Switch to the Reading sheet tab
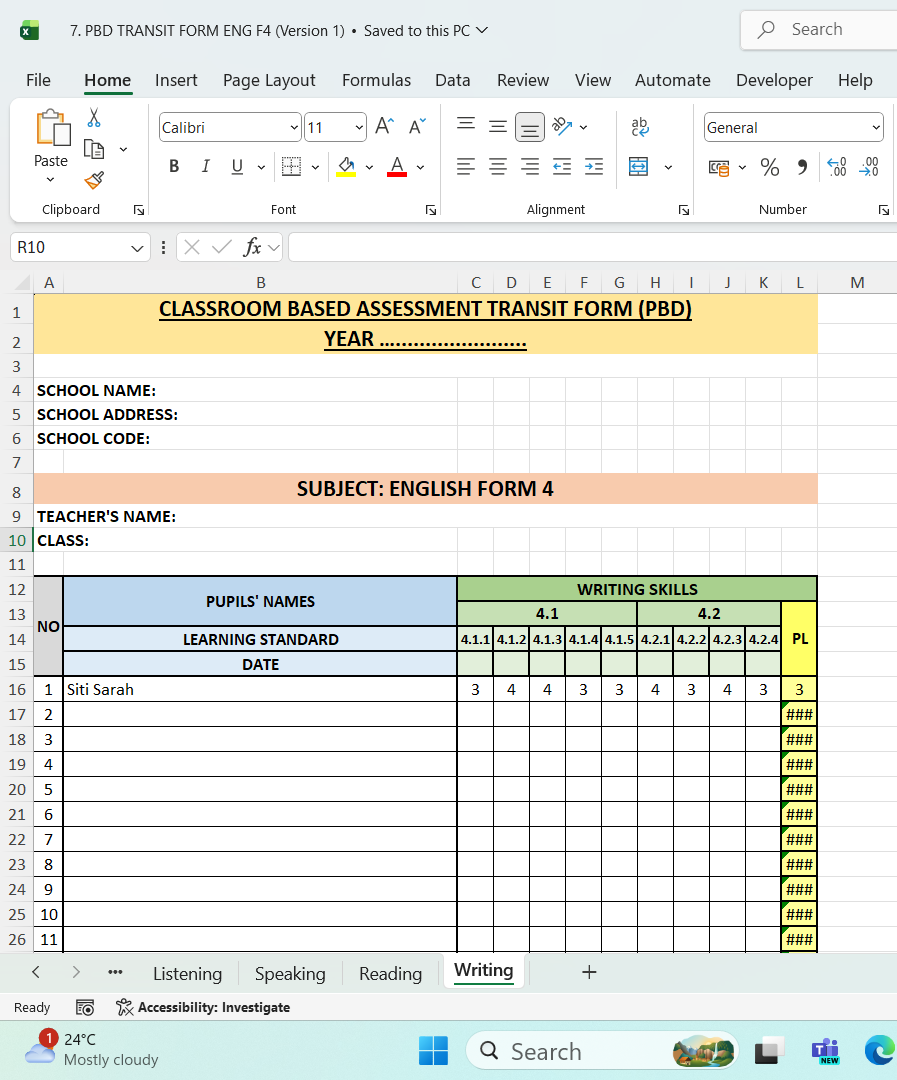 coord(390,973)
